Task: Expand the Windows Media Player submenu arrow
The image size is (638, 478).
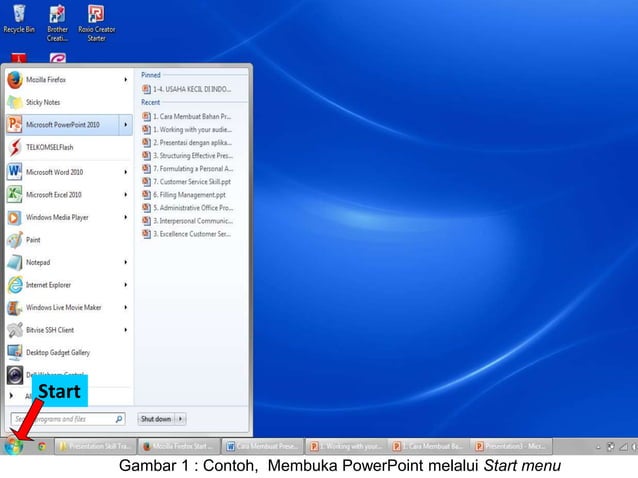Action: click(125, 217)
